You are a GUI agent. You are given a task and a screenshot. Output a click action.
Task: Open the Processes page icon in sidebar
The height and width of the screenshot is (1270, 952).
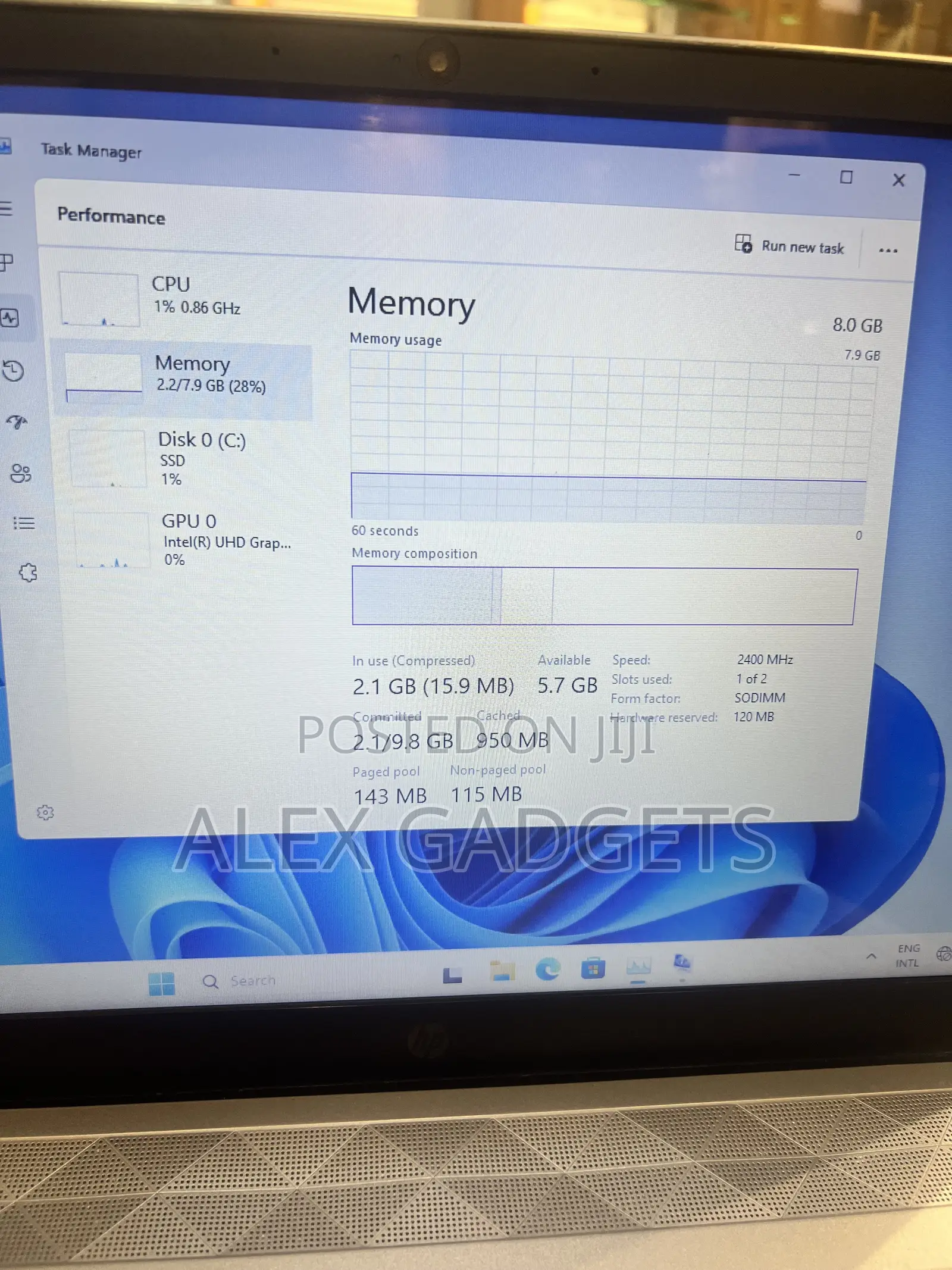[x=7, y=262]
